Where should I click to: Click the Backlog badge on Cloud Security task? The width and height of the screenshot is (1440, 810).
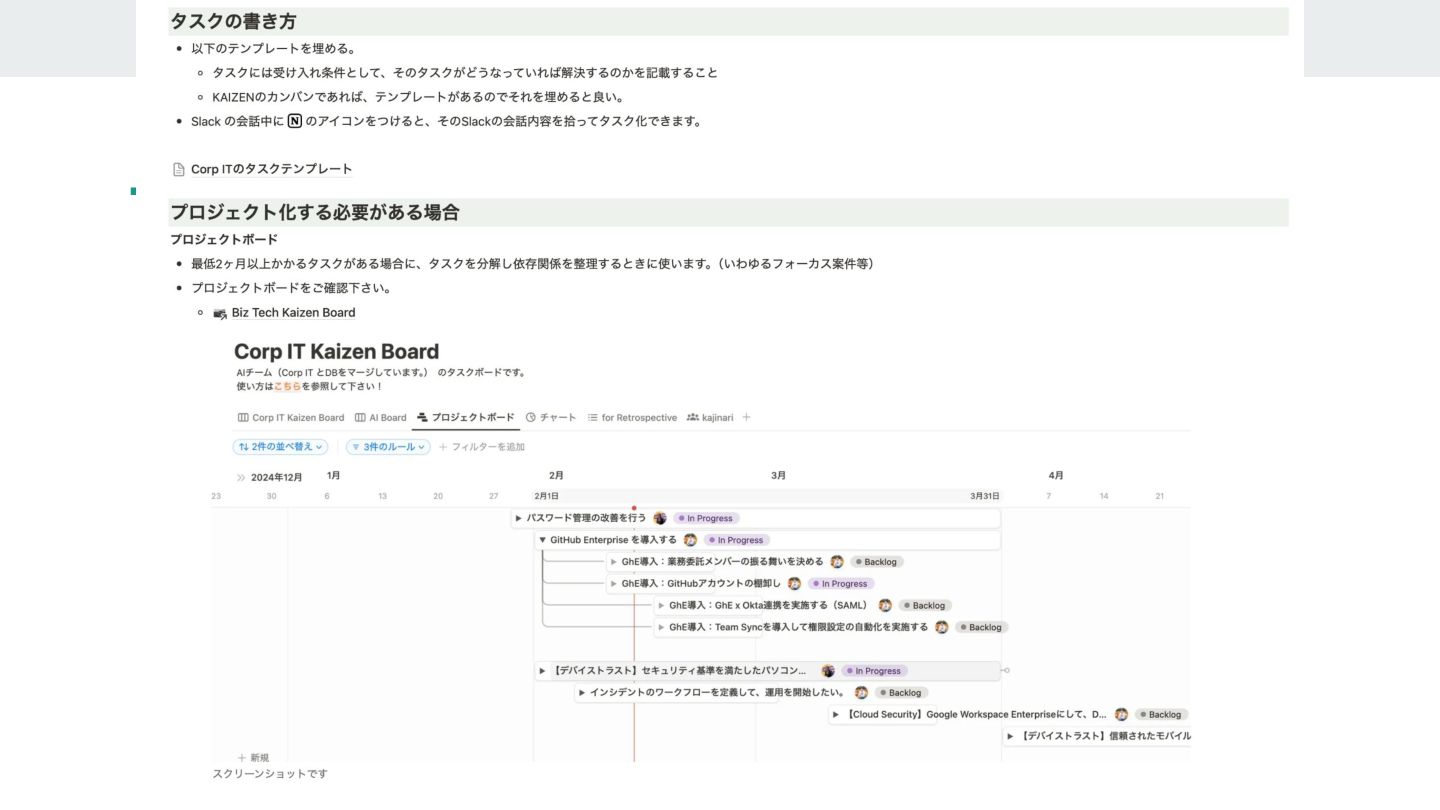click(1161, 714)
